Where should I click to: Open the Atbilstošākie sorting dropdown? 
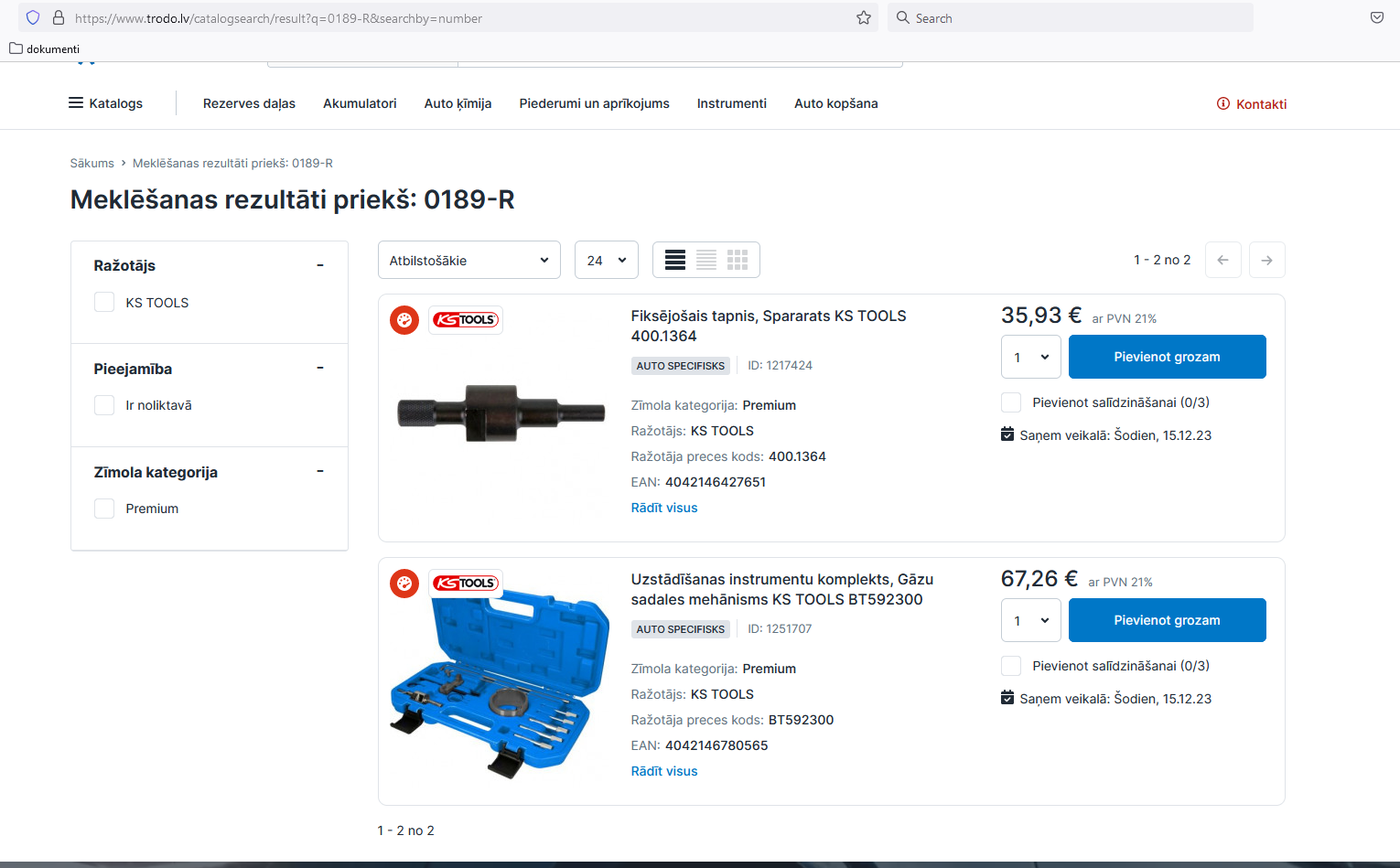click(469, 260)
